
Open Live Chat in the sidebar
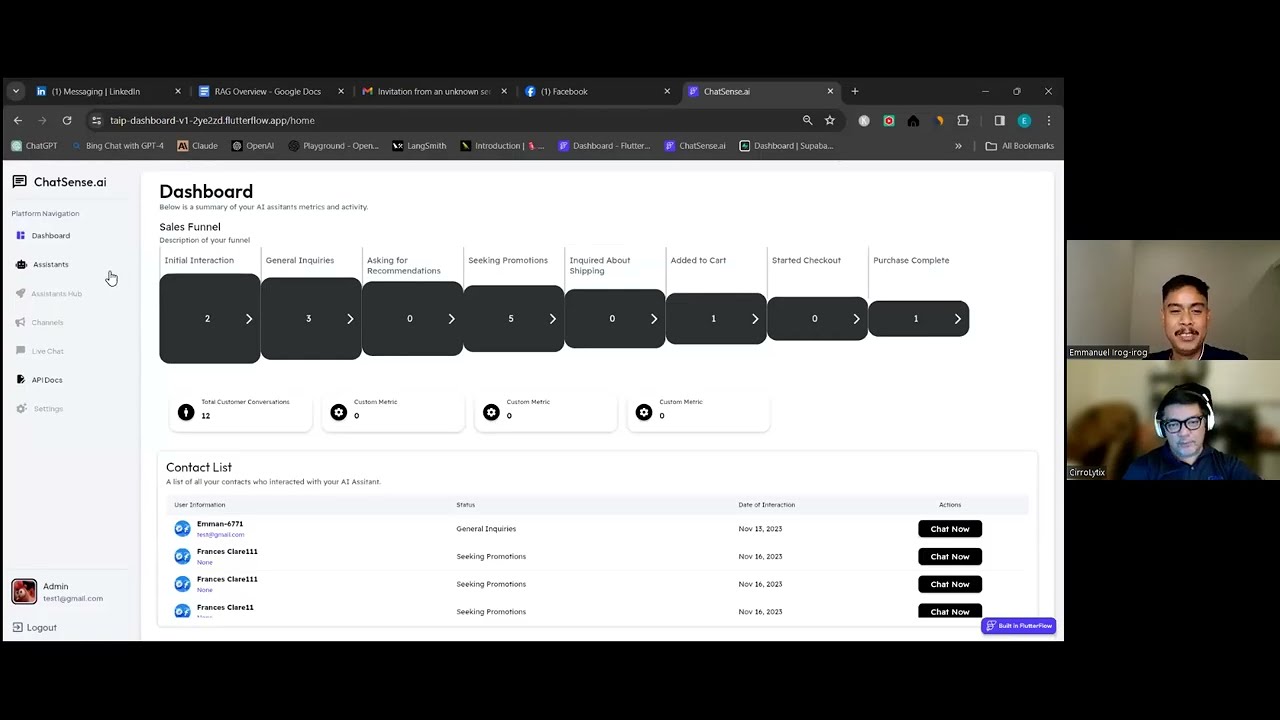tap(39, 352)
